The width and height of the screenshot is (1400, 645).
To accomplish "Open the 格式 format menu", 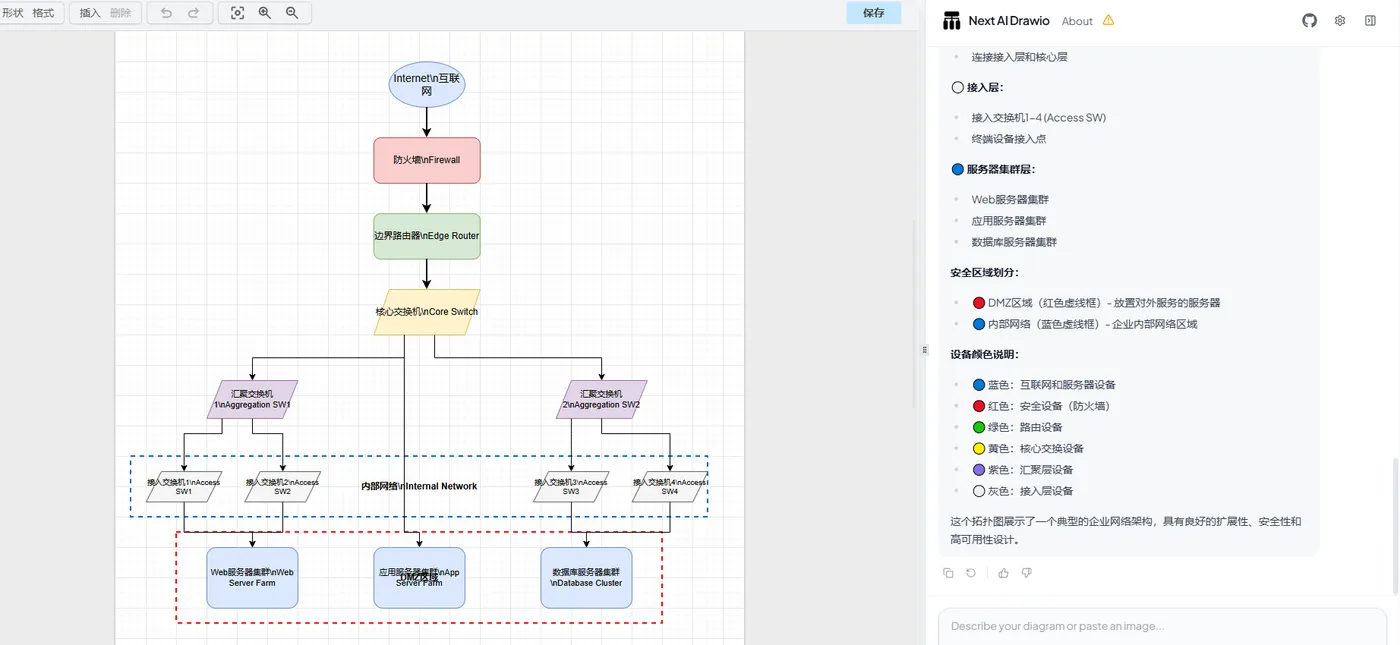I will pyautogui.click(x=43, y=13).
